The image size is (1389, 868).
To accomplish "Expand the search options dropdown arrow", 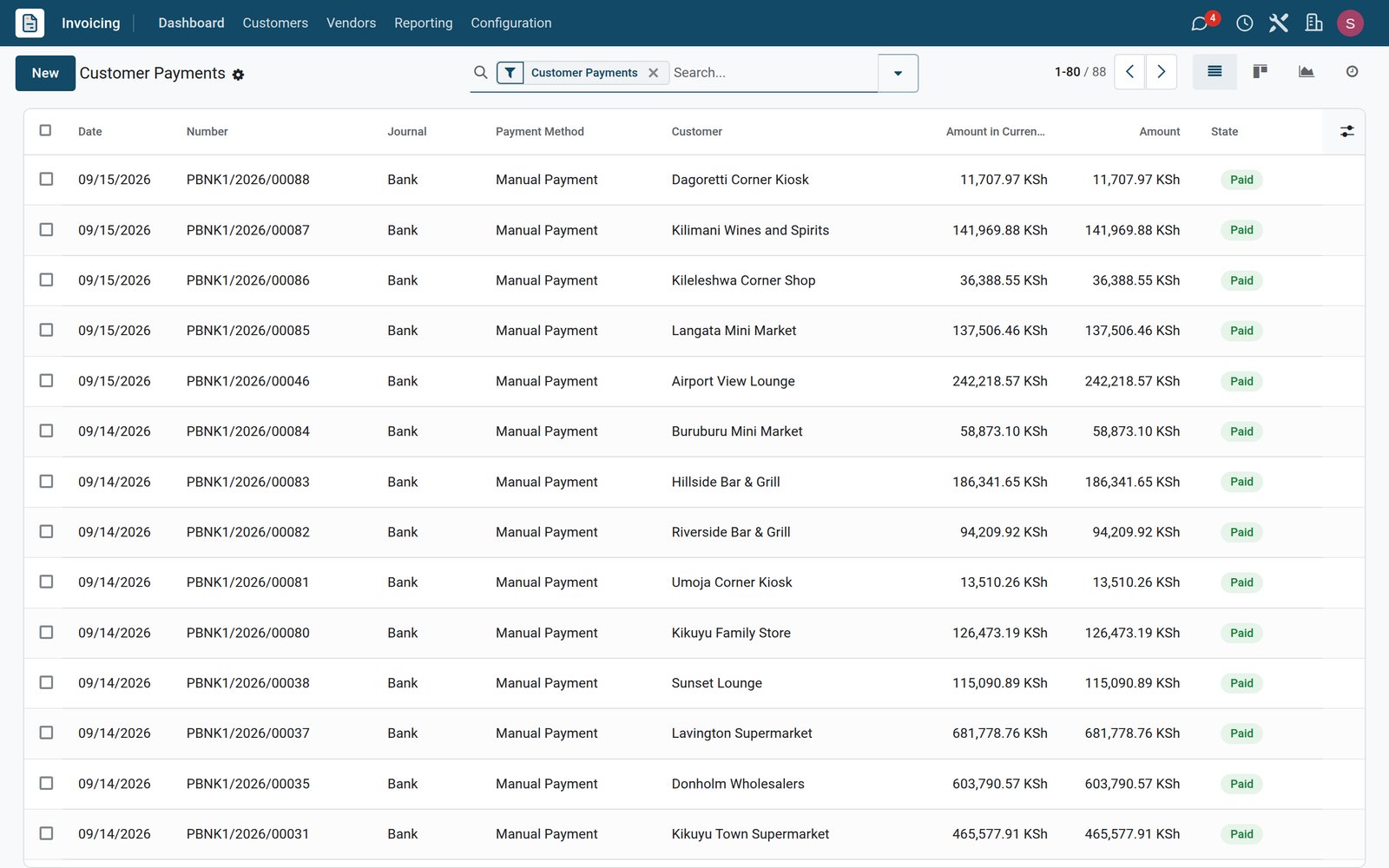I will 899,73.
